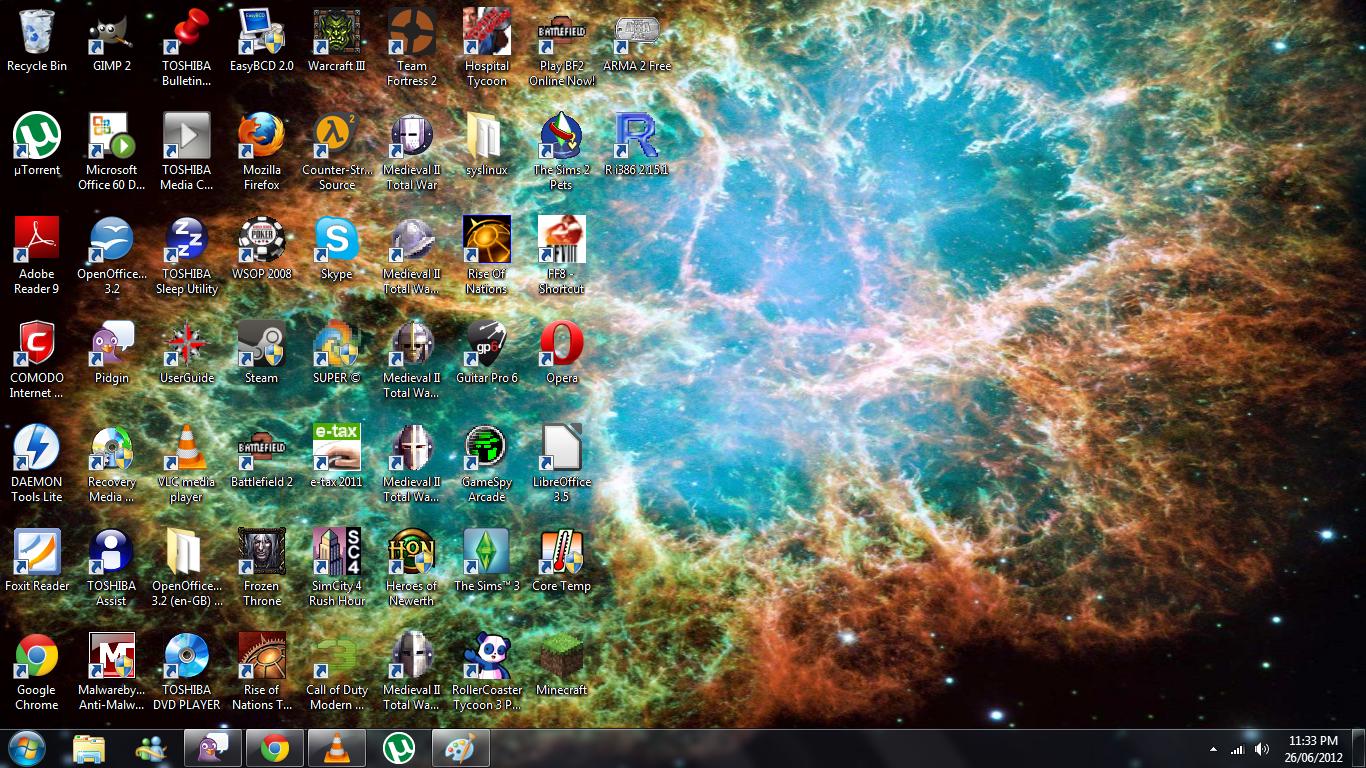Launch Team Fortress 2 shortcut
Viewport: 1366px width, 768px height.
coord(412,48)
